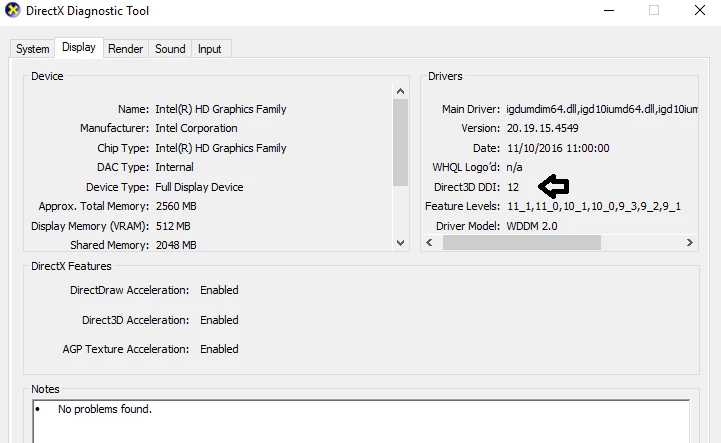Click the Direct3D Acceleration Enabled value
The height and width of the screenshot is (443, 721).
click(x=219, y=320)
